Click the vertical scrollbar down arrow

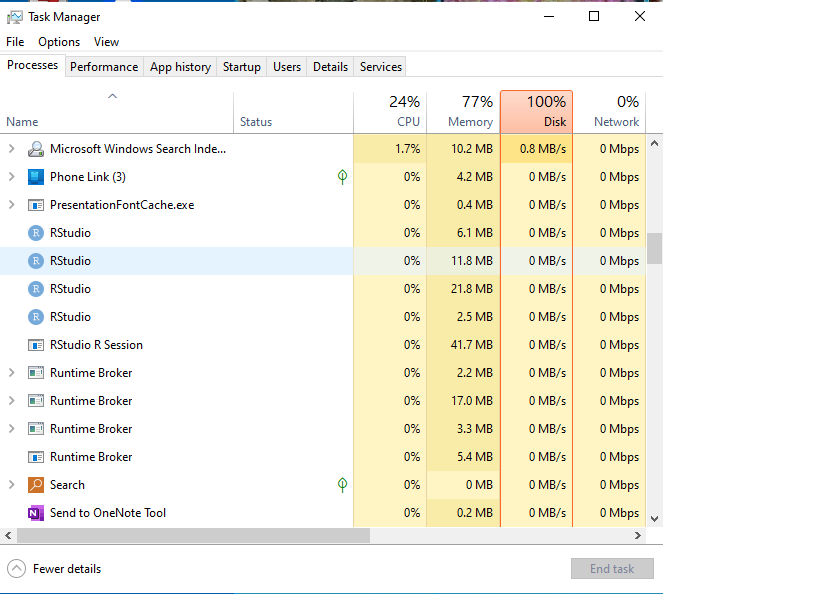pyautogui.click(x=654, y=519)
